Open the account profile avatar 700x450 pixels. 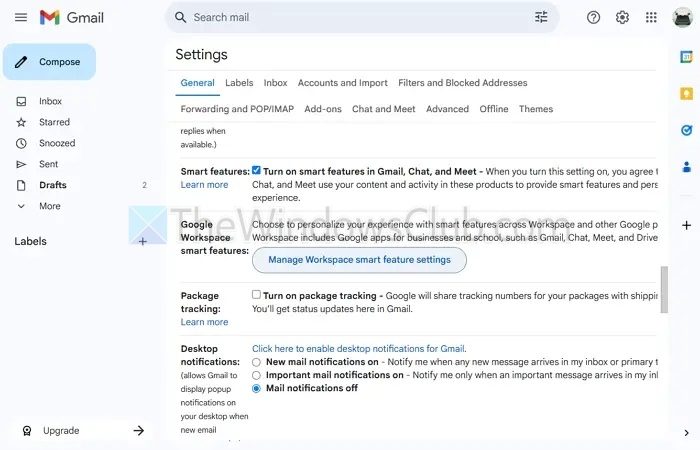683,17
